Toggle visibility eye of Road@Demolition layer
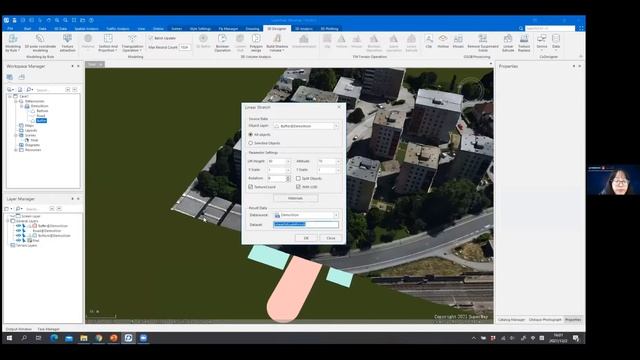The width and height of the screenshot is (640, 360). 18,231
